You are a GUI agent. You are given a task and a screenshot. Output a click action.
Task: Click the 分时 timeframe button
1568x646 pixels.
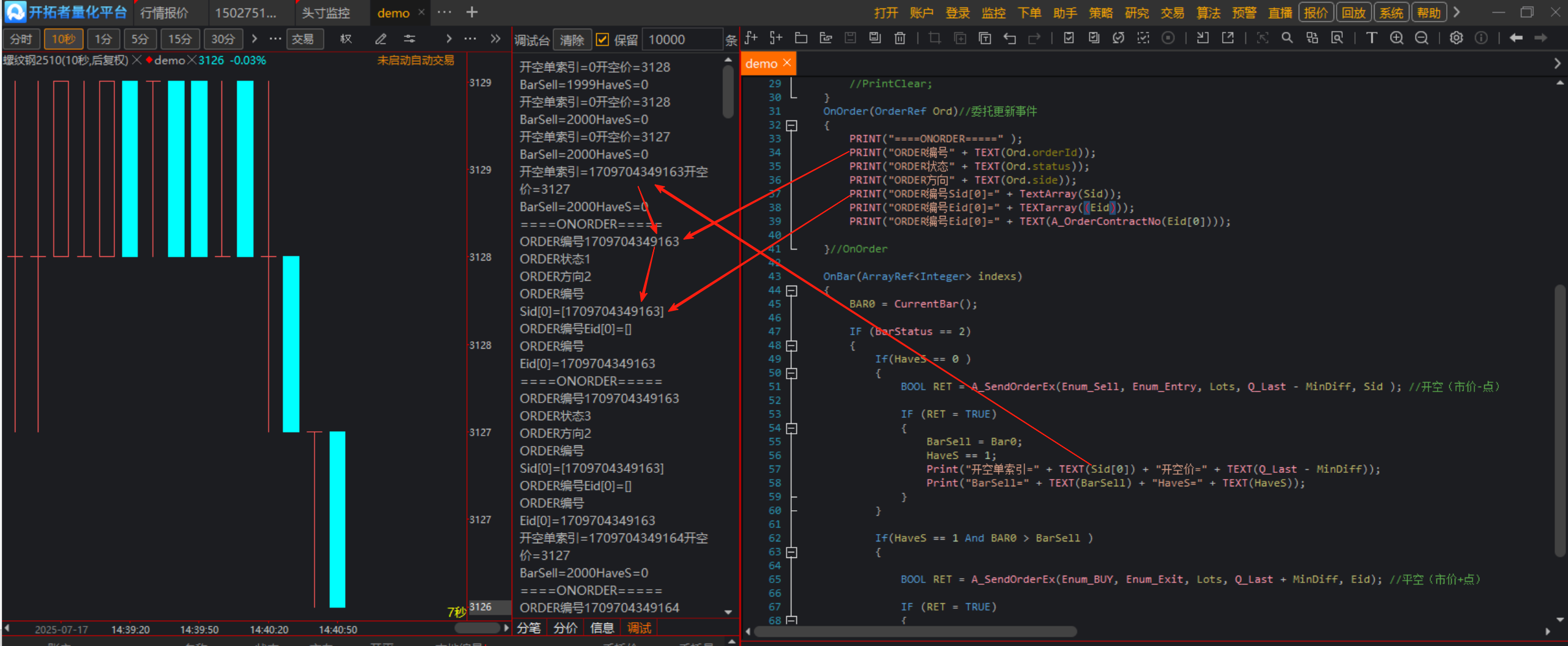pos(21,39)
